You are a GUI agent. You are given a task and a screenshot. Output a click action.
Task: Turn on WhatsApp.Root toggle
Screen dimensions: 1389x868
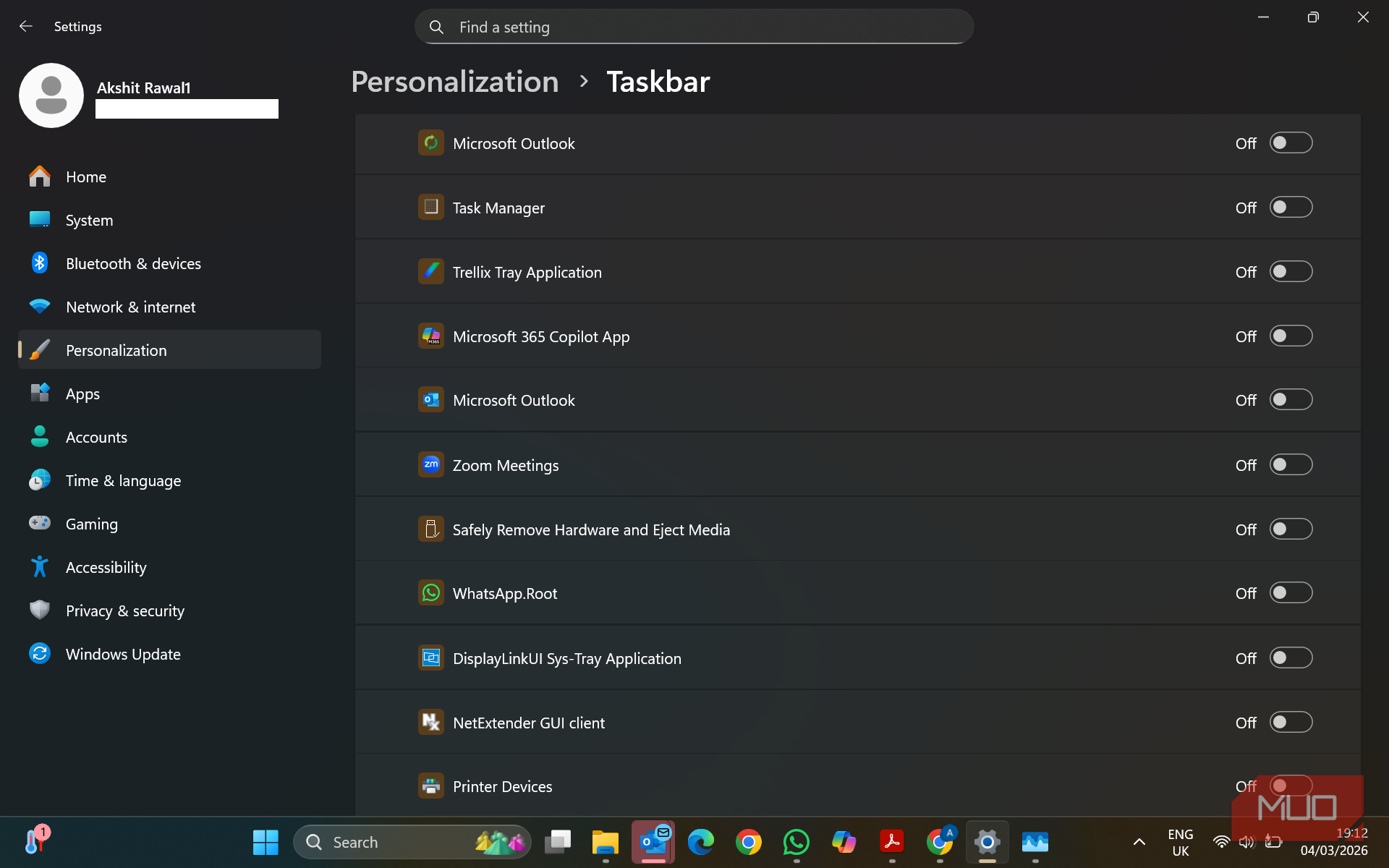tap(1291, 593)
